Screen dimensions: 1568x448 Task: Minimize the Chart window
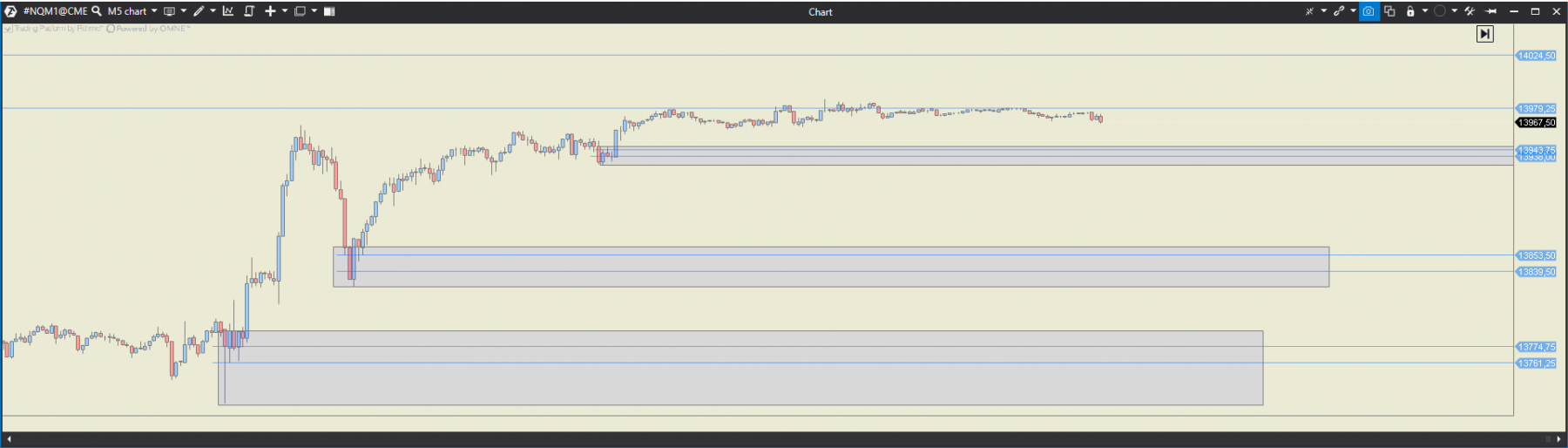[1514, 11]
